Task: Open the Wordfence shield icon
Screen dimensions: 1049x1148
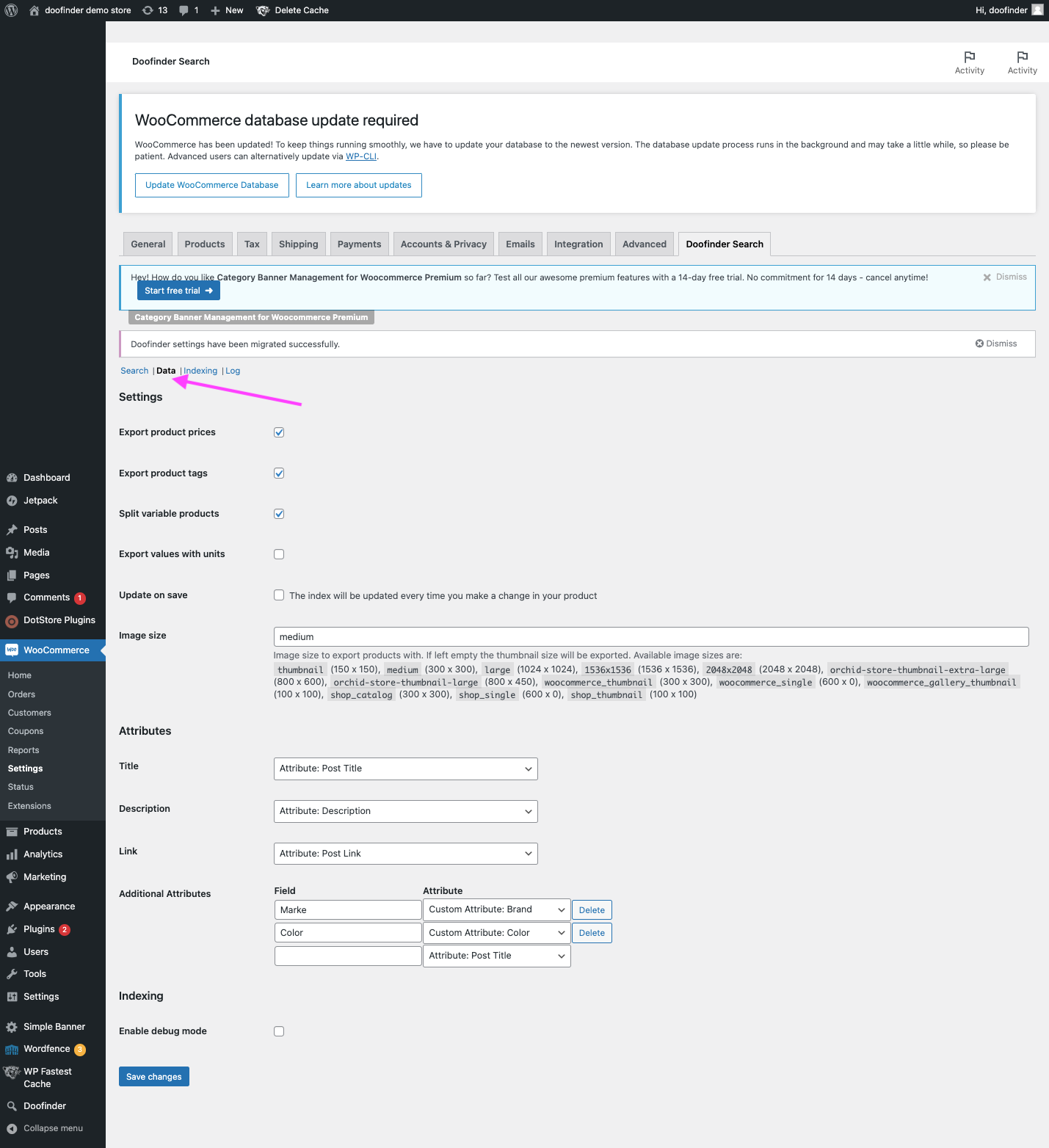Action: pyautogui.click(x=12, y=1050)
